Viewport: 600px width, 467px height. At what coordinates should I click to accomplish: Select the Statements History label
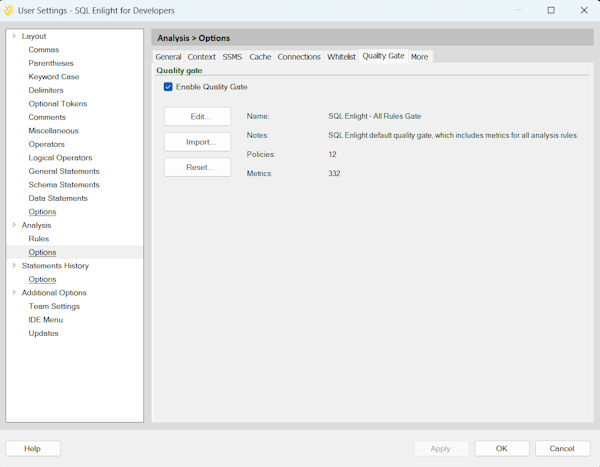tap(55, 266)
